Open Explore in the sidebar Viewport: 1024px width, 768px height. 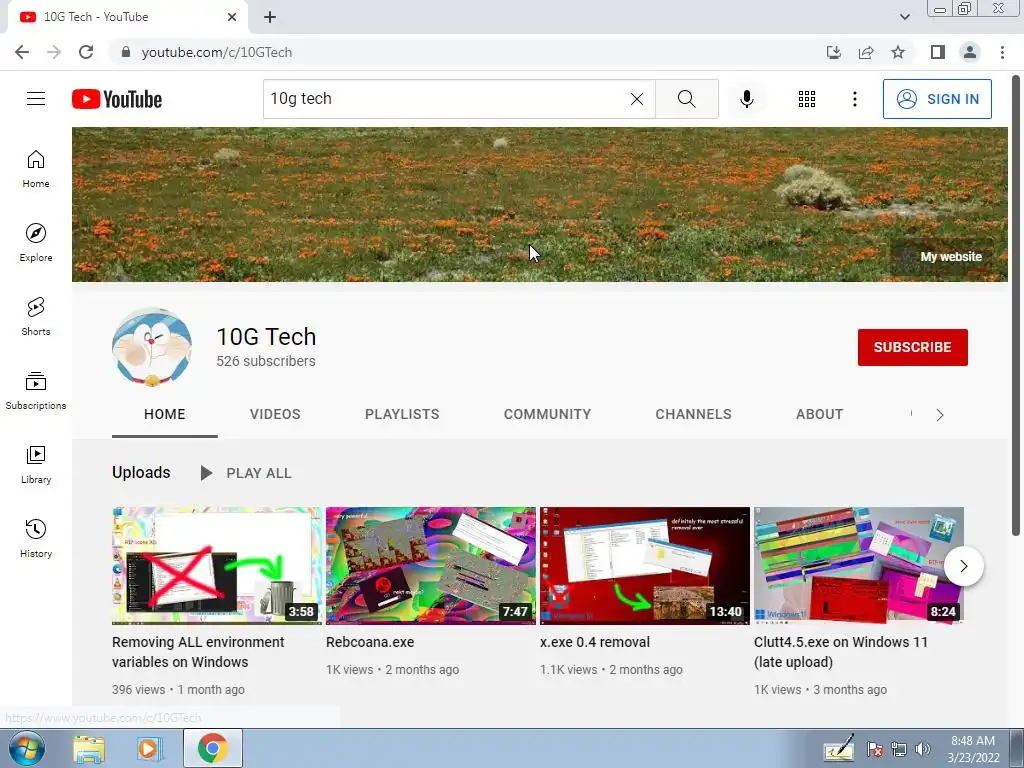coord(36,242)
